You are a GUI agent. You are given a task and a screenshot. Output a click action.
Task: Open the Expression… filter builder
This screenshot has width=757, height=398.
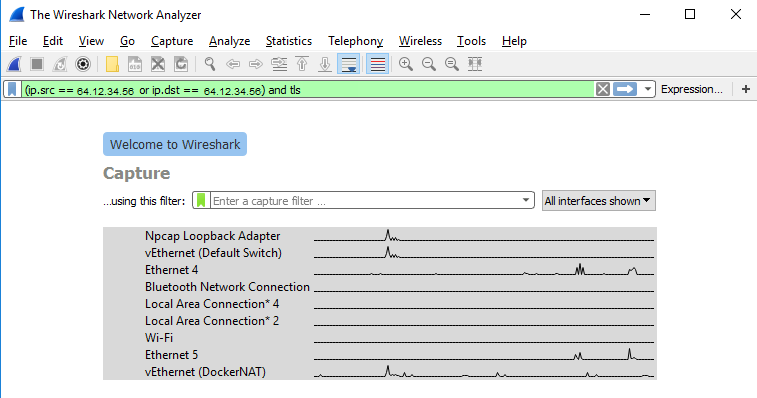tap(692, 89)
